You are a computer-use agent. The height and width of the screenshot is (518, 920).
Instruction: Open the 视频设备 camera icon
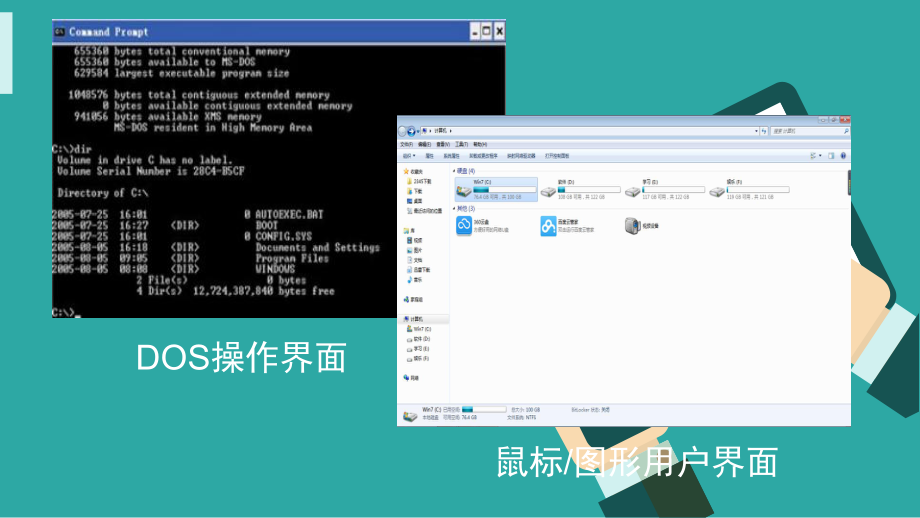[632, 226]
